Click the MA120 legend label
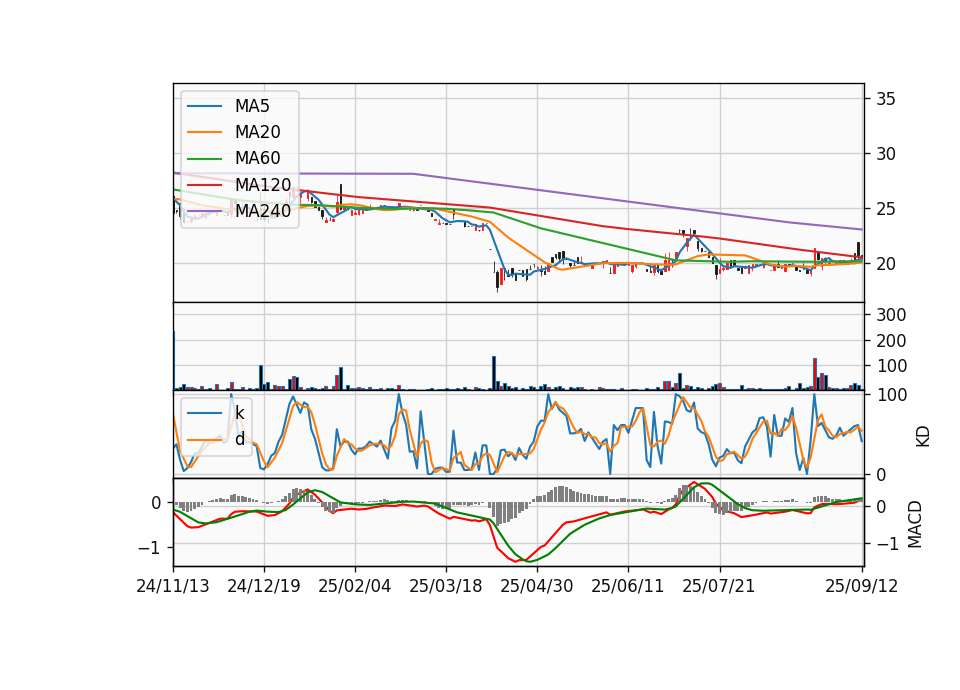This screenshot has width=960, height=690. click(x=263, y=185)
